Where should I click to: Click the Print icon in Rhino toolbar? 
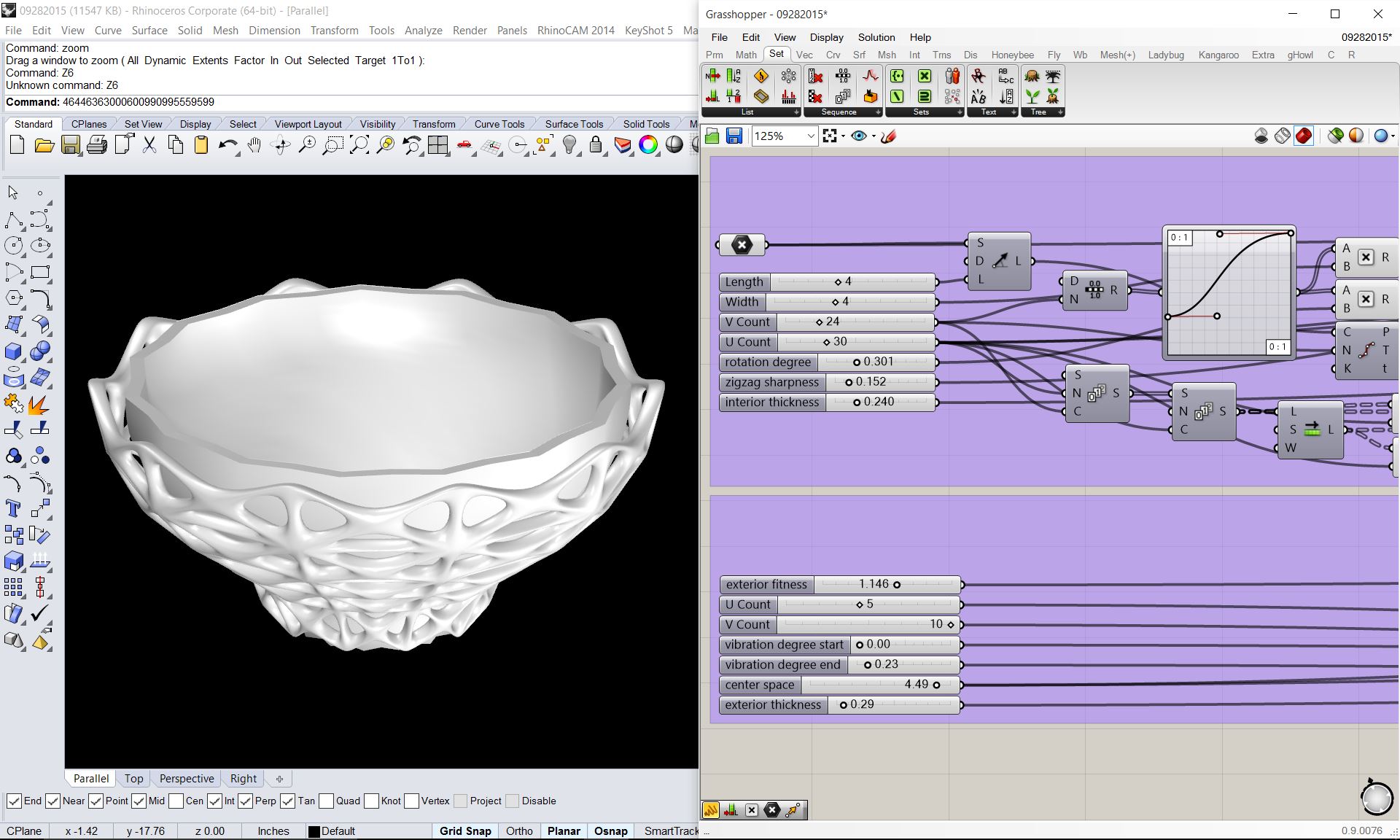[x=96, y=145]
